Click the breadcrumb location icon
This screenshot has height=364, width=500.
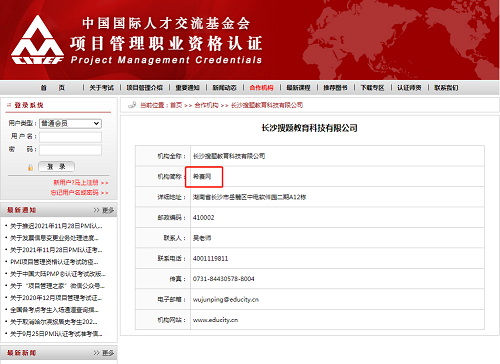(x=132, y=105)
